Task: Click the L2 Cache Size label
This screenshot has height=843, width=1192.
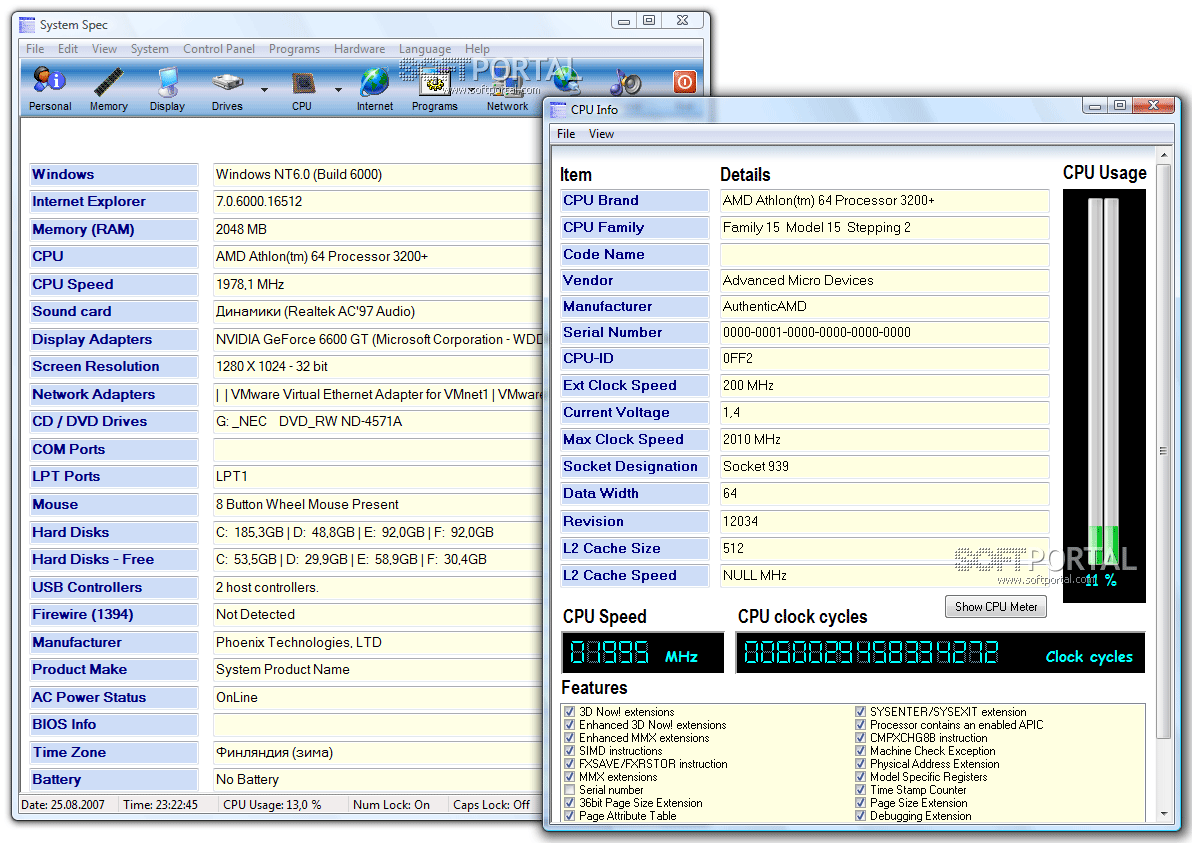Action: click(x=635, y=549)
